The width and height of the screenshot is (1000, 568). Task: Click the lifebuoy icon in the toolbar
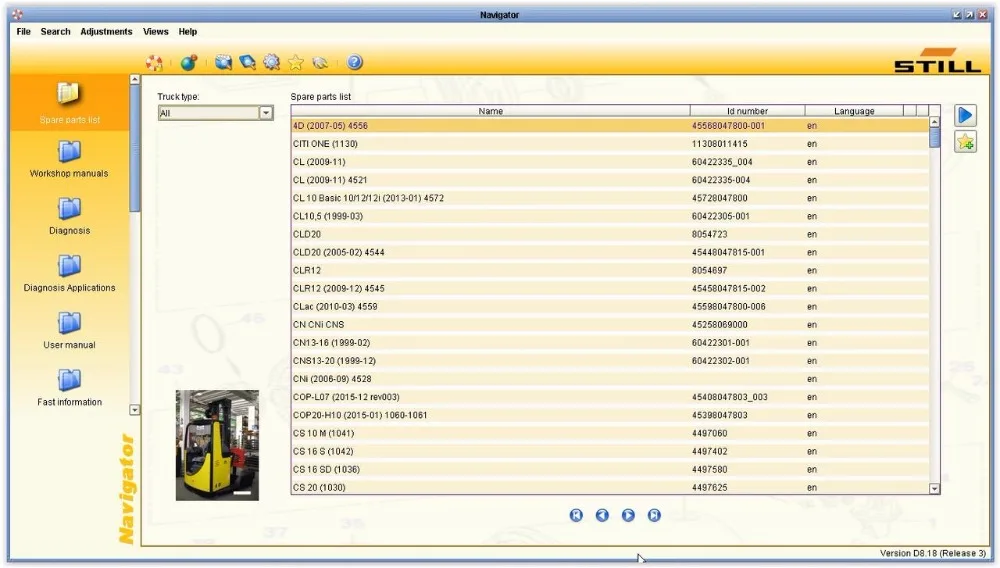pyautogui.click(x=154, y=62)
